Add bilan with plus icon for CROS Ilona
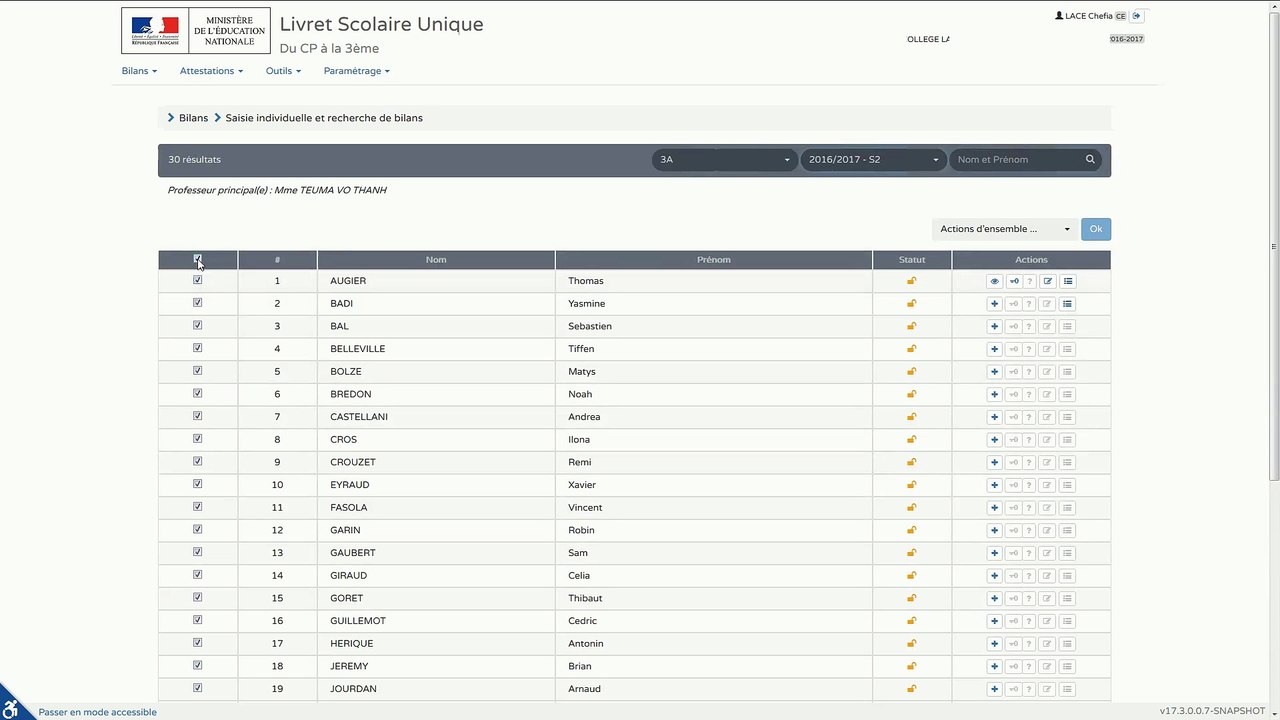The width and height of the screenshot is (1280, 720). point(994,440)
